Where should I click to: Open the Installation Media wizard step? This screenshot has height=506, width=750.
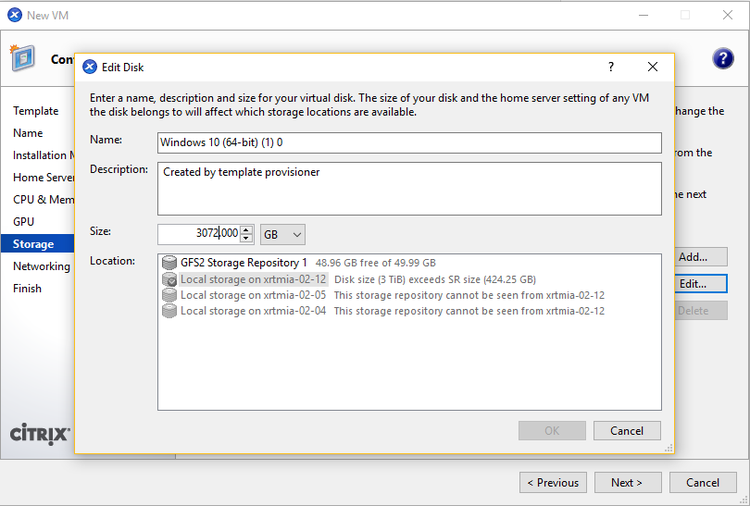[43, 155]
